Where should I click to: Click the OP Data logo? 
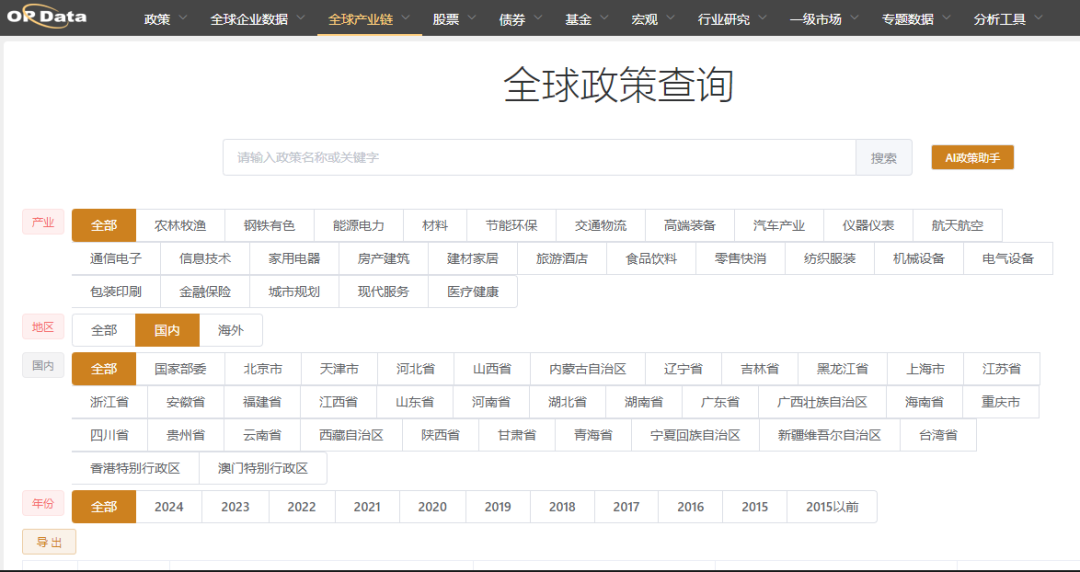pos(46,15)
